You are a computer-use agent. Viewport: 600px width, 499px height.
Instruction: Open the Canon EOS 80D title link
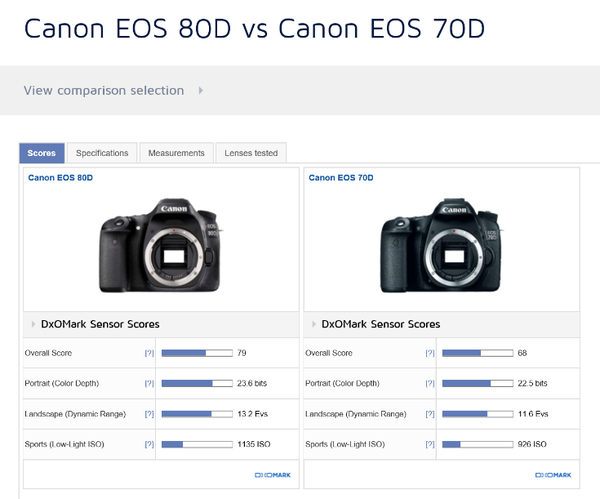(x=60, y=178)
